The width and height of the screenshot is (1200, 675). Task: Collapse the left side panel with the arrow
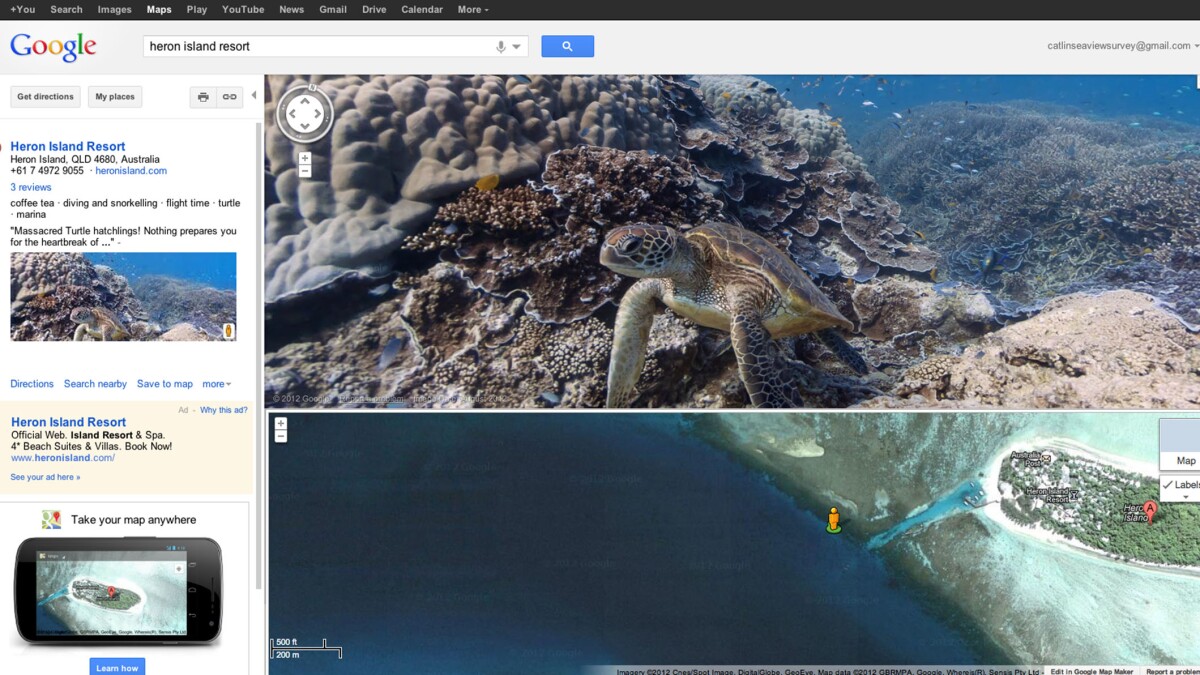tap(254, 96)
